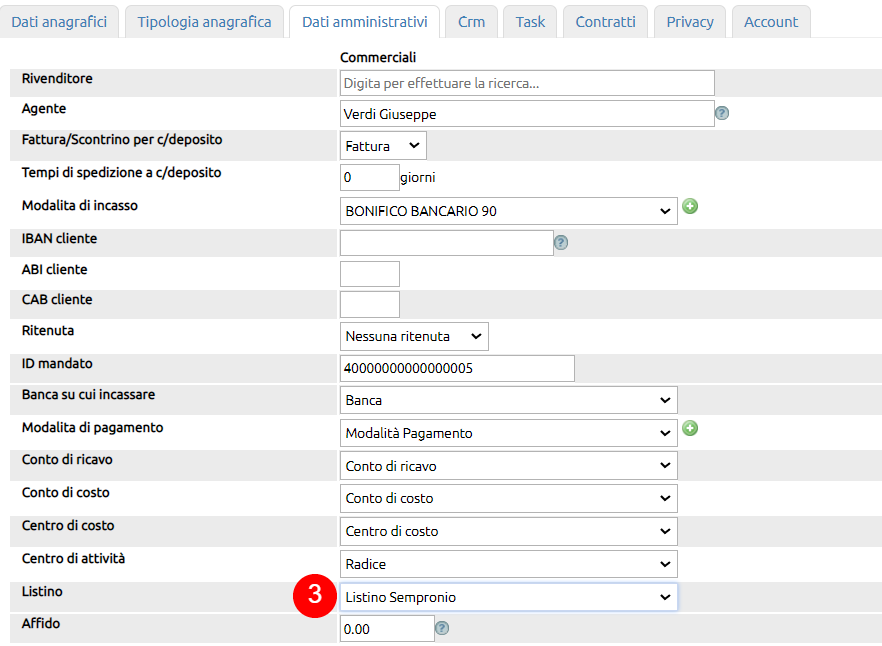Open the Task tab
Viewport: 882px width, 646px height.
point(530,22)
